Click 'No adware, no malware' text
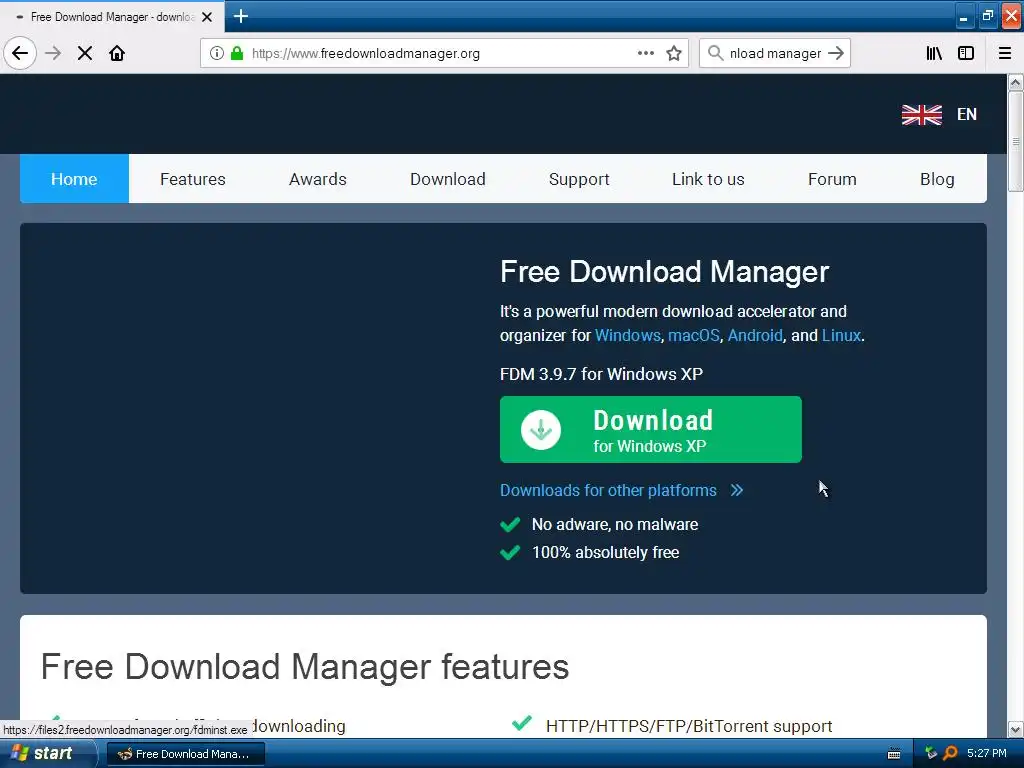1024x768 pixels. pos(615,524)
